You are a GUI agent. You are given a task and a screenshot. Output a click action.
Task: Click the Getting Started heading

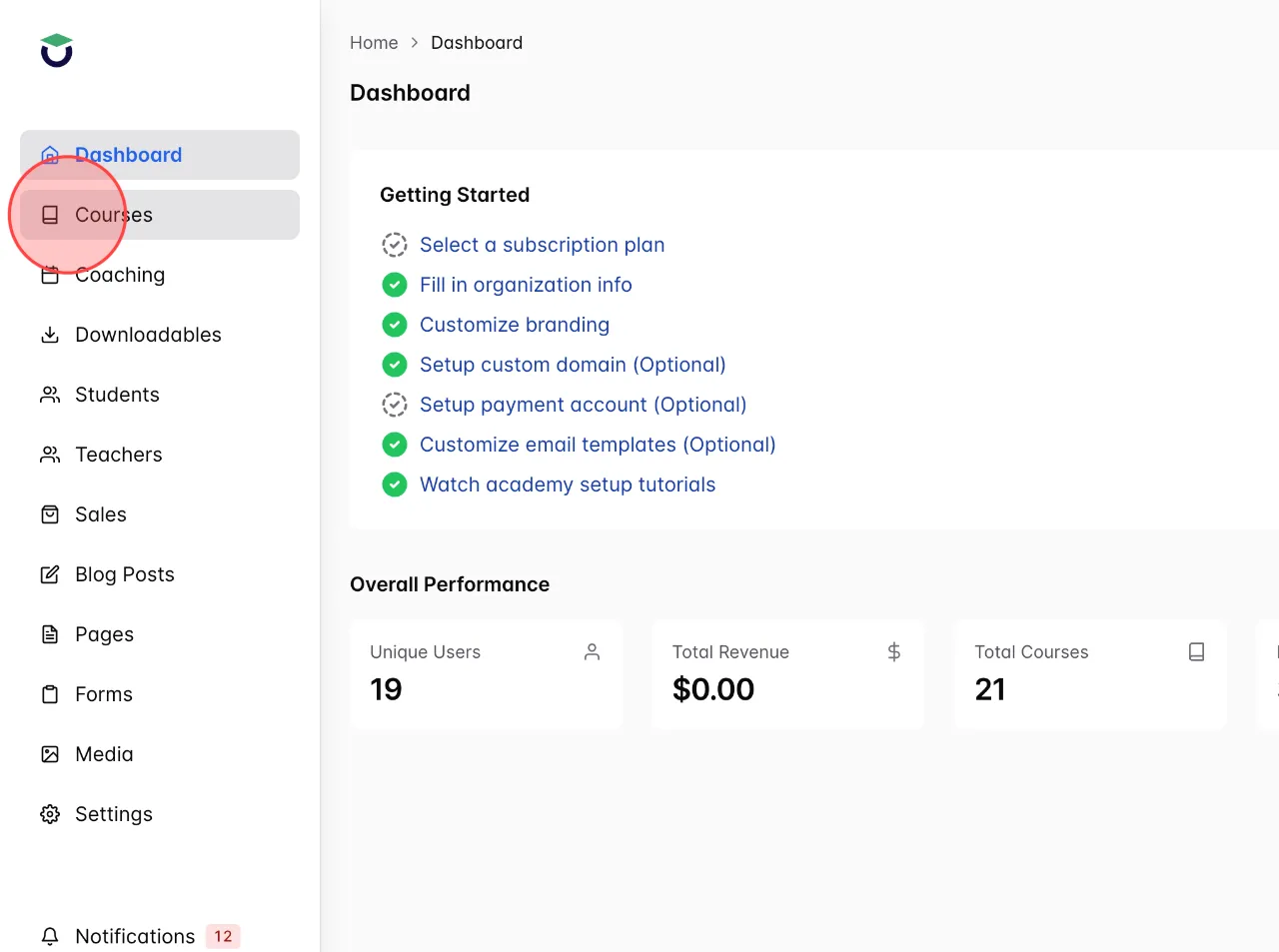[455, 195]
